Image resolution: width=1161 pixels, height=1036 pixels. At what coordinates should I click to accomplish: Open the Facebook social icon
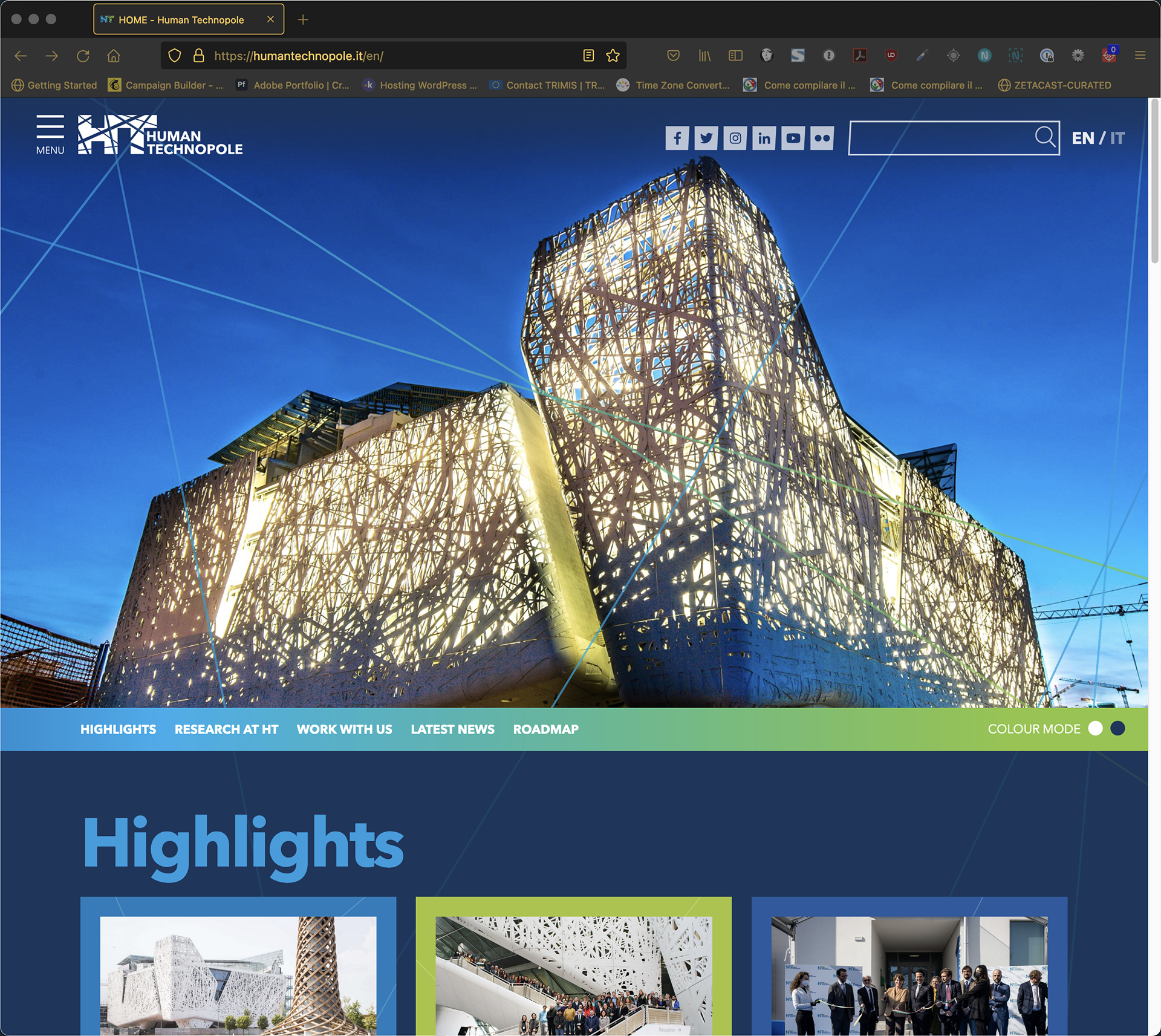click(677, 138)
